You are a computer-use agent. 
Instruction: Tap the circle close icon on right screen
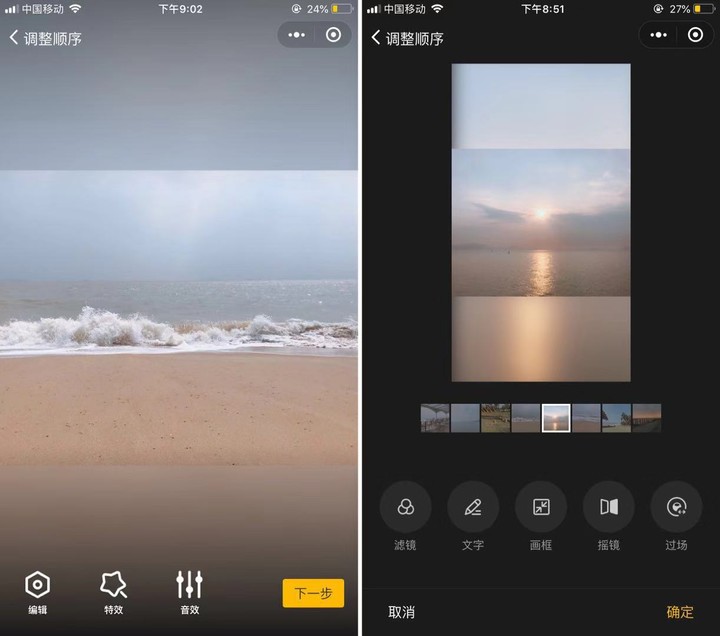(x=695, y=35)
